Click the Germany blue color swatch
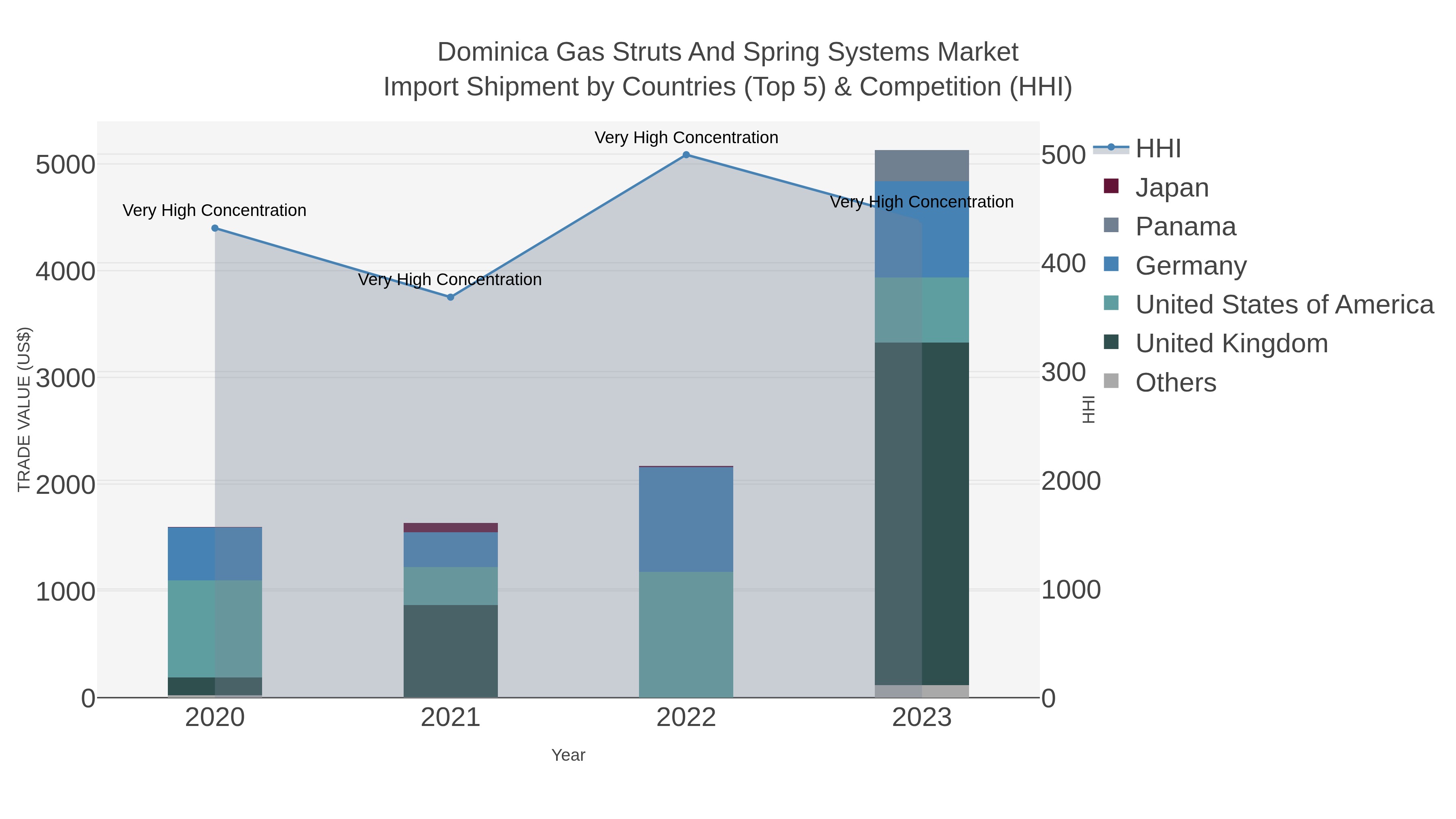The height and width of the screenshot is (819, 1456). tap(1111, 264)
